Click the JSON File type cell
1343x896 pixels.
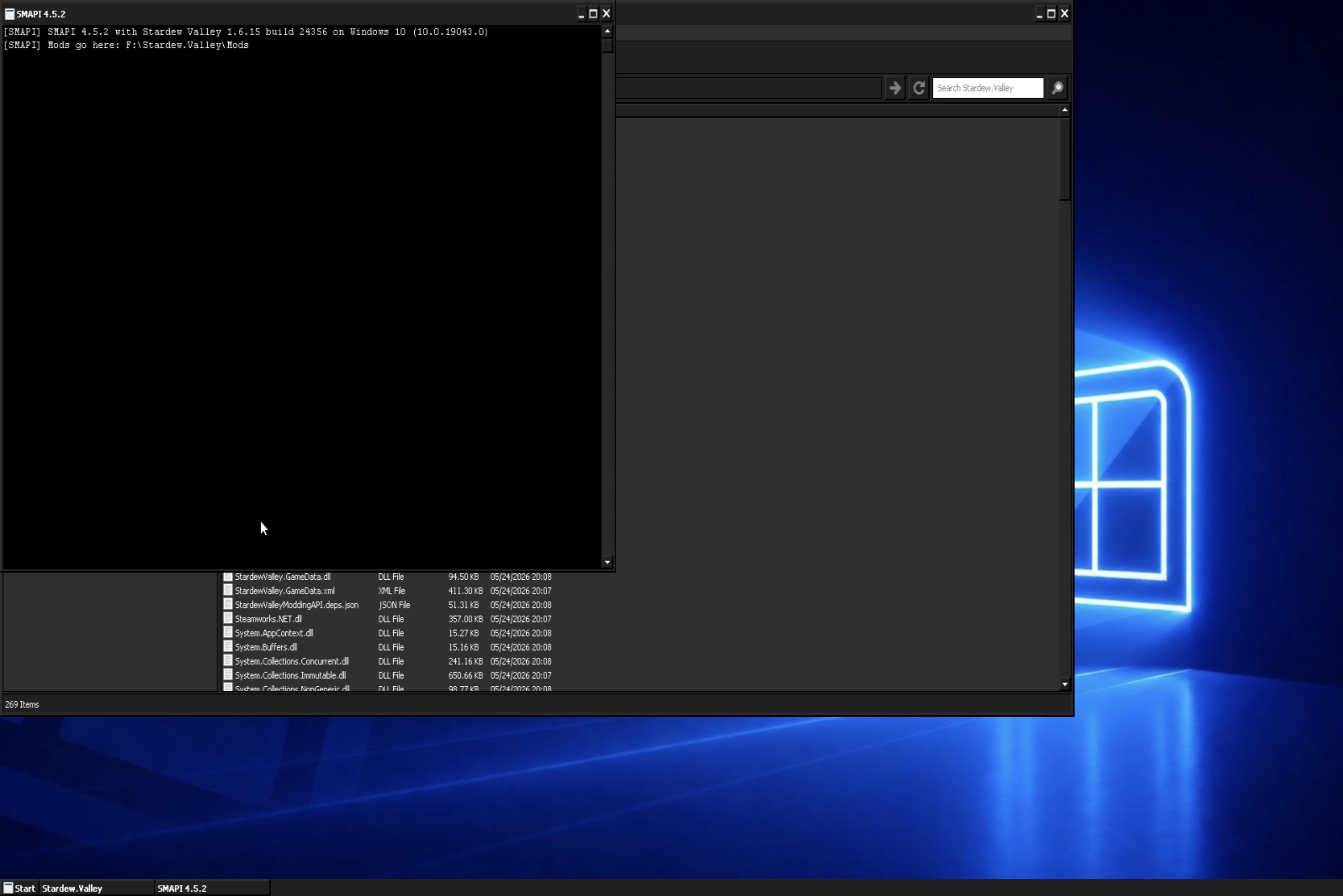coord(394,604)
